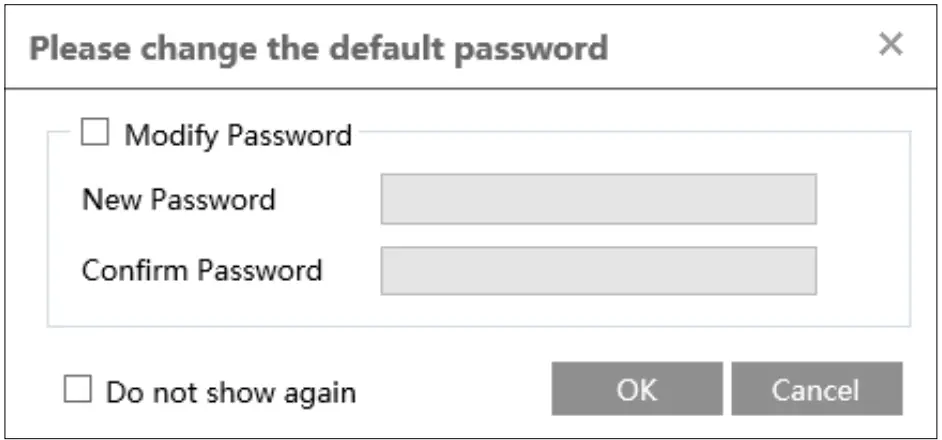The height and width of the screenshot is (440, 942).
Task: Select the gray box next to Confirm Password
Action: [598, 270]
